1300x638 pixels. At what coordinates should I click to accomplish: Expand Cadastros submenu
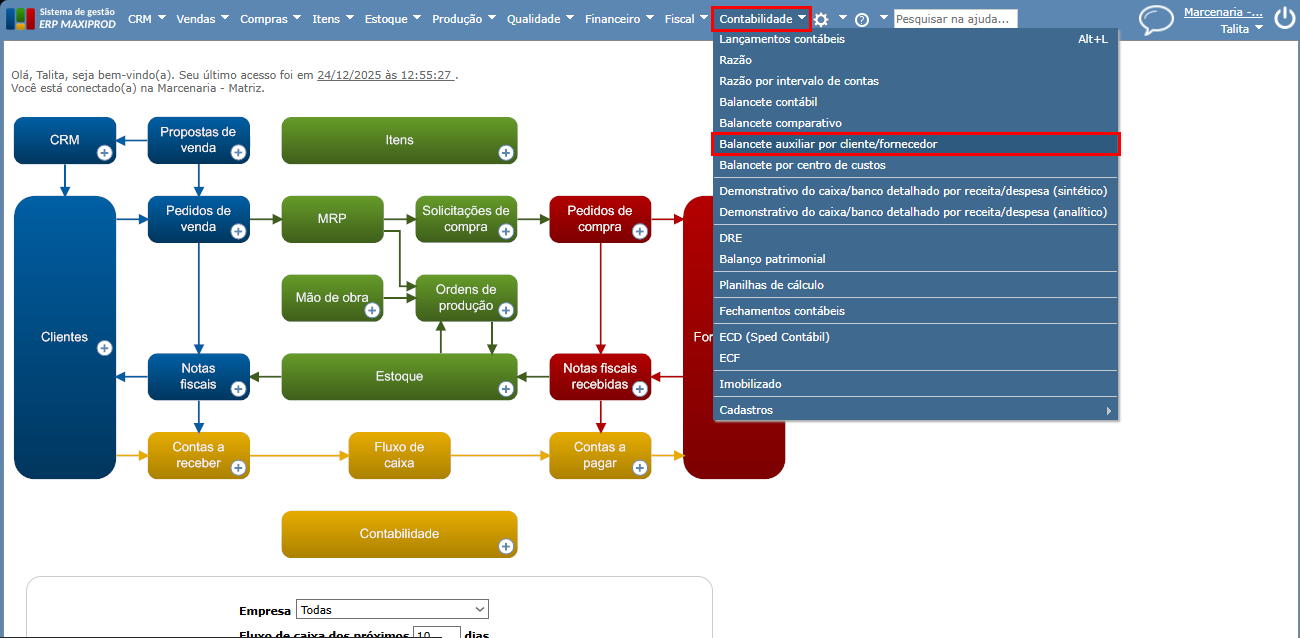915,410
